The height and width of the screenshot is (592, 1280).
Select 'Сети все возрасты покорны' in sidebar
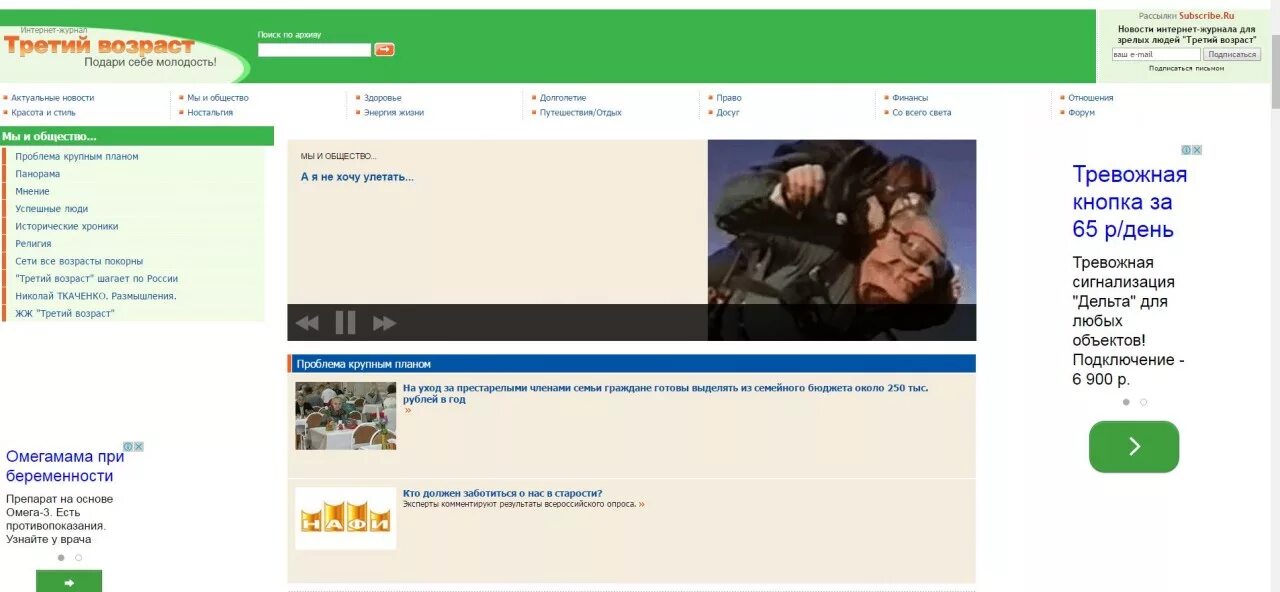click(79, 261)
